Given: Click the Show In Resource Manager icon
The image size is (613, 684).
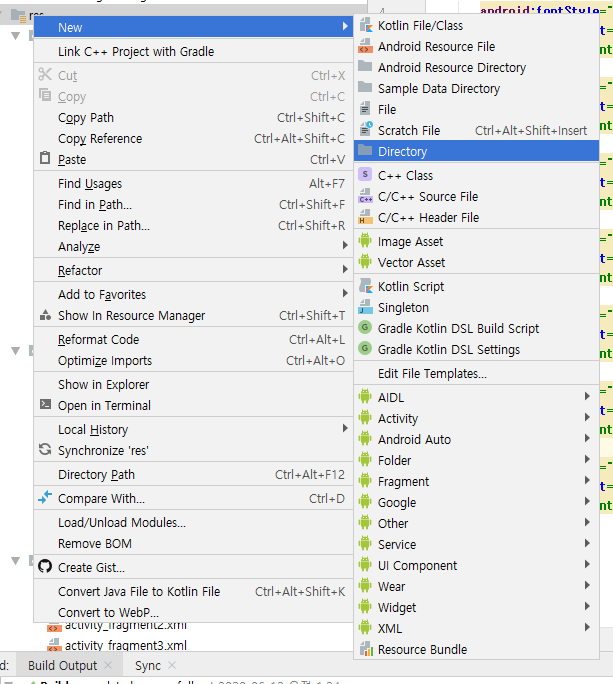Looking at the screenshot, I should (x=45, y=315).
